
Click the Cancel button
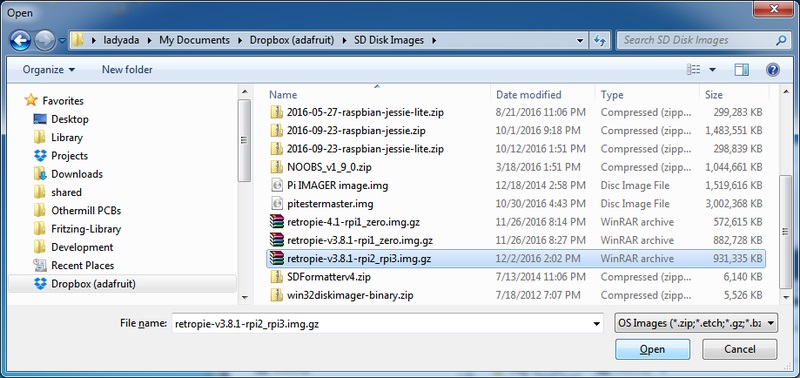[740, 349]
